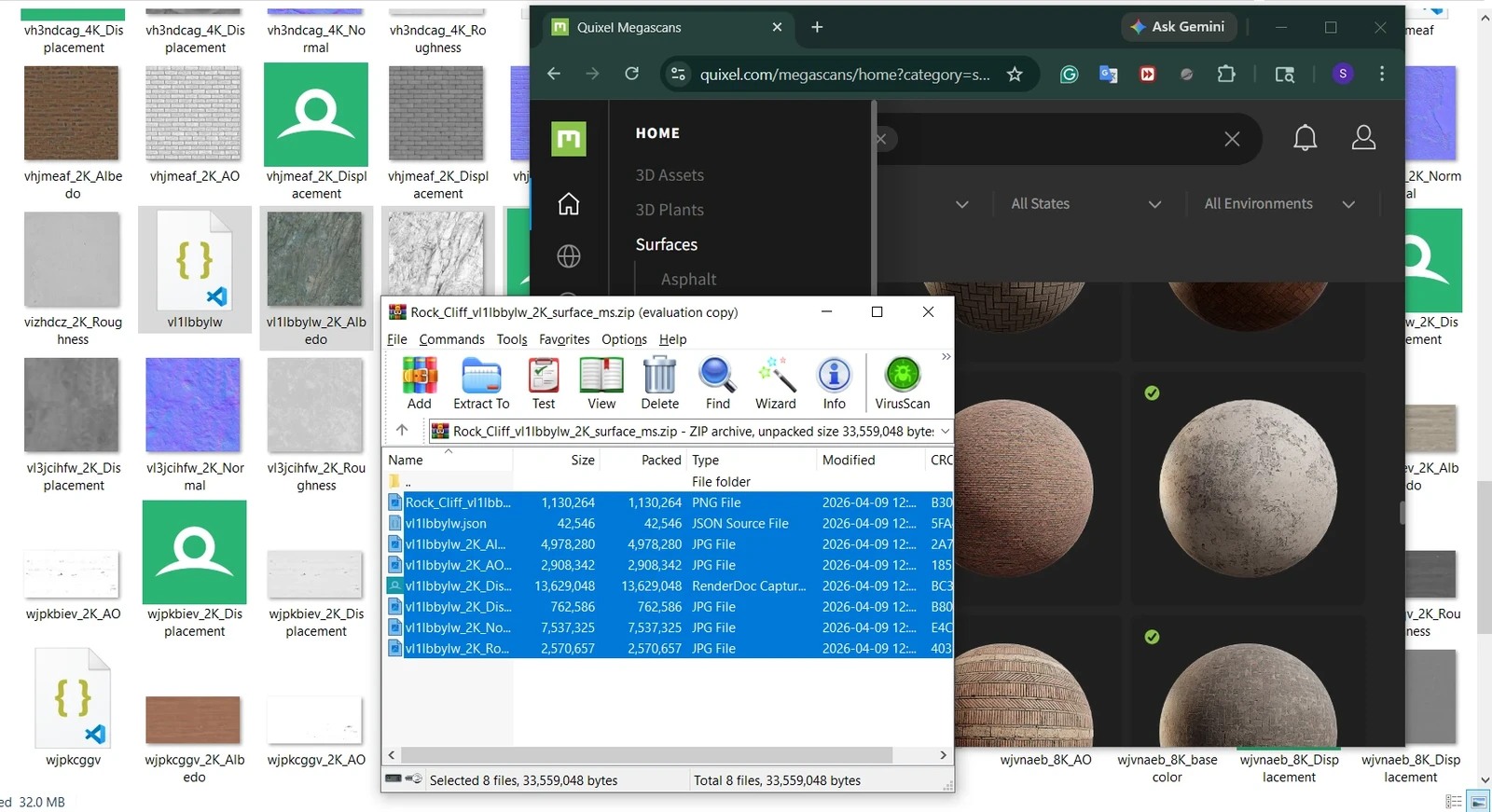This screenshot has width=1492, height=812.
Task: Expand the All Environments dropdown
Action: tap(1279, 204)
